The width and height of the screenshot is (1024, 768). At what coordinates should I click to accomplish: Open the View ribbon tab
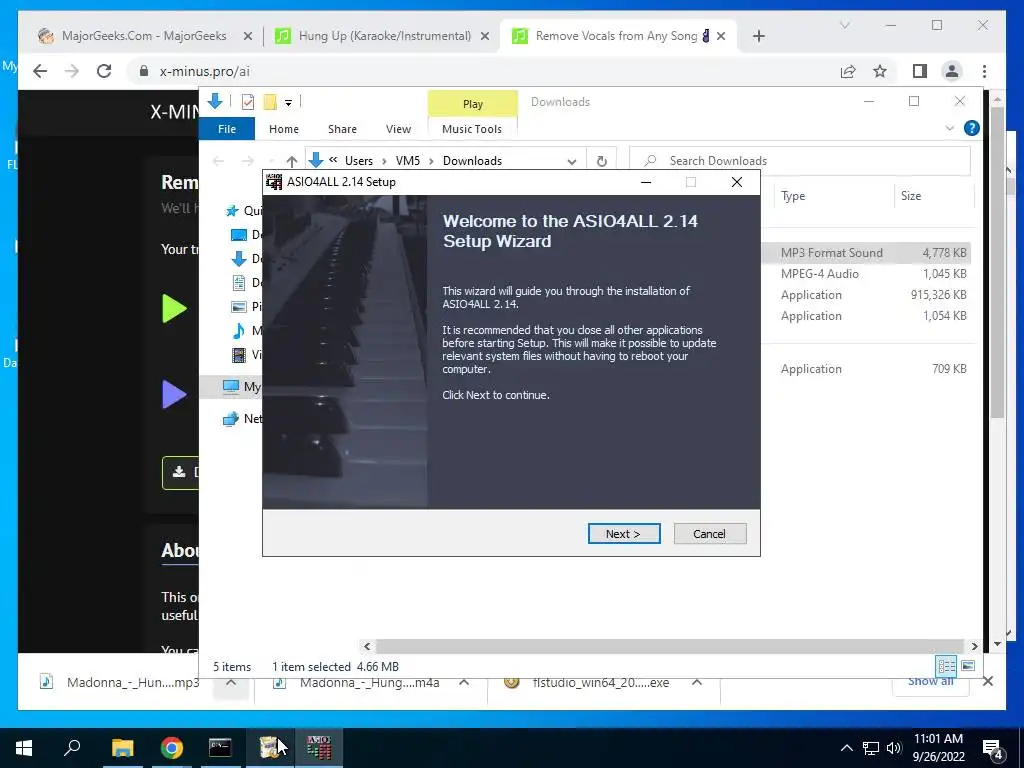click(x=398, y=129)
